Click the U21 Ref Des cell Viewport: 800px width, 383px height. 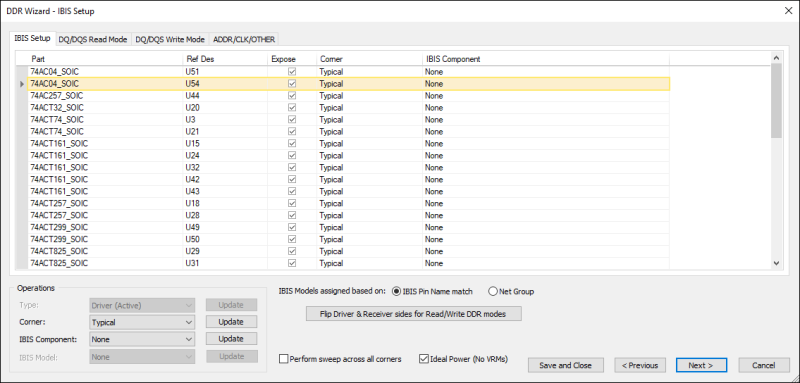click(225, 132)
